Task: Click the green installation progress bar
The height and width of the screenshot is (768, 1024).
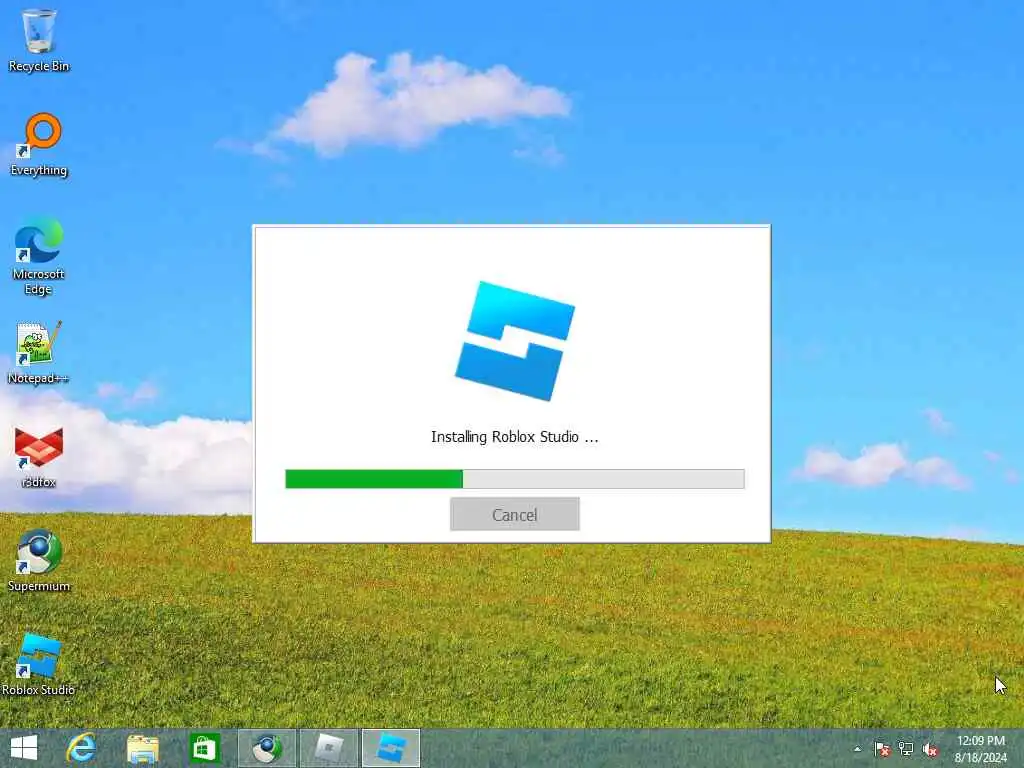Action: 515,479
